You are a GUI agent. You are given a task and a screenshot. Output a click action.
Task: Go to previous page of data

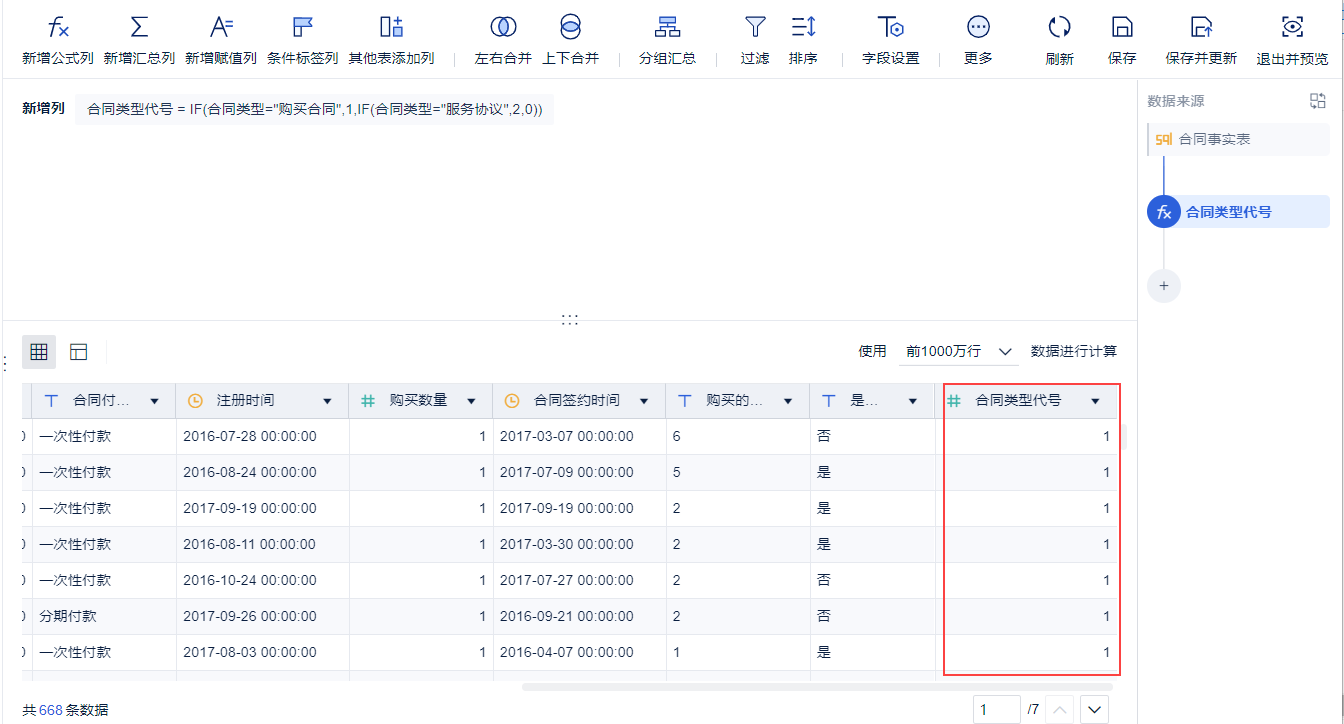click(x=1060, y=710)
